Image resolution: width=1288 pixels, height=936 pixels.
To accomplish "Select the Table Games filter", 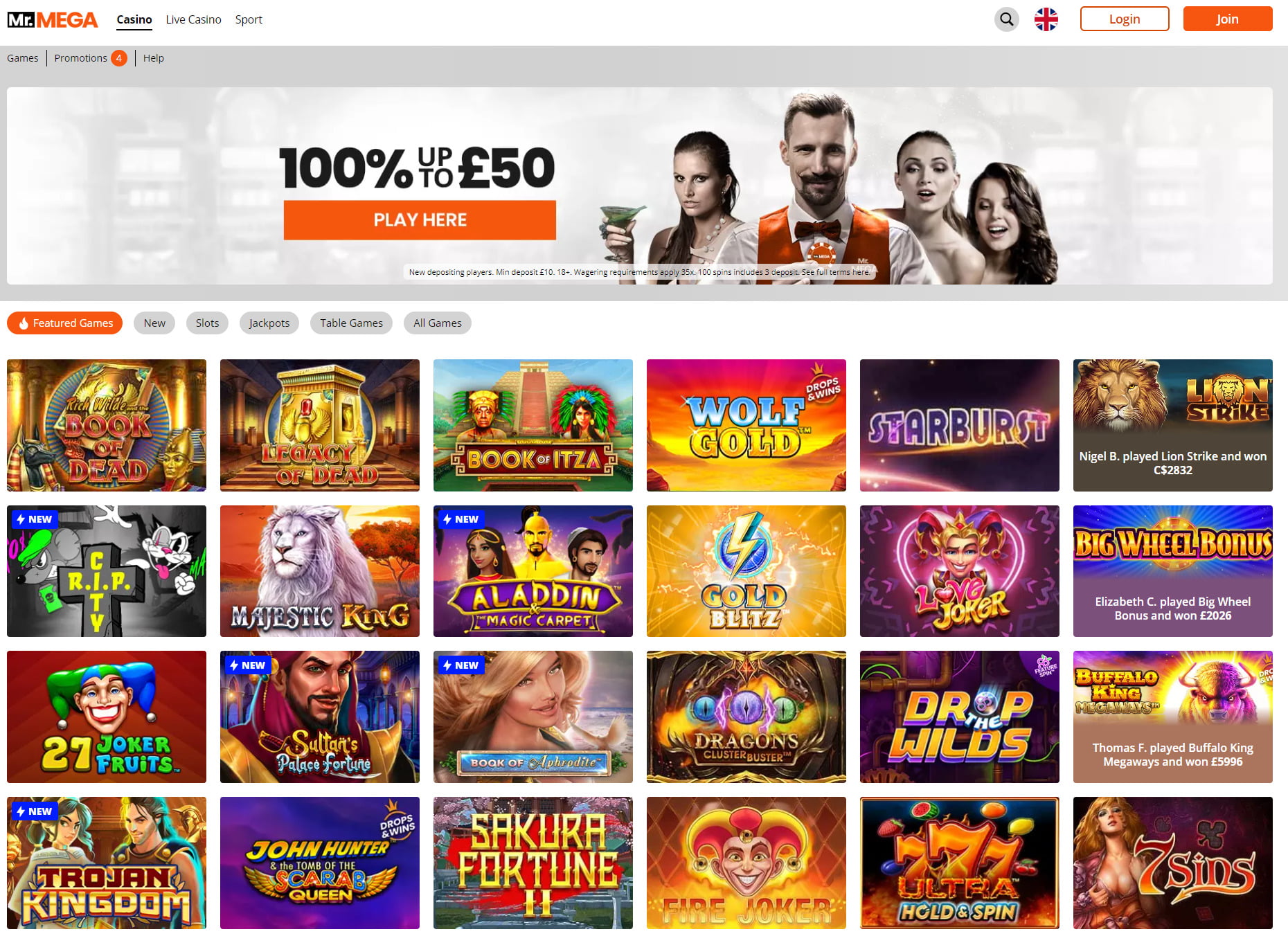I will click(x=351, y=323).
